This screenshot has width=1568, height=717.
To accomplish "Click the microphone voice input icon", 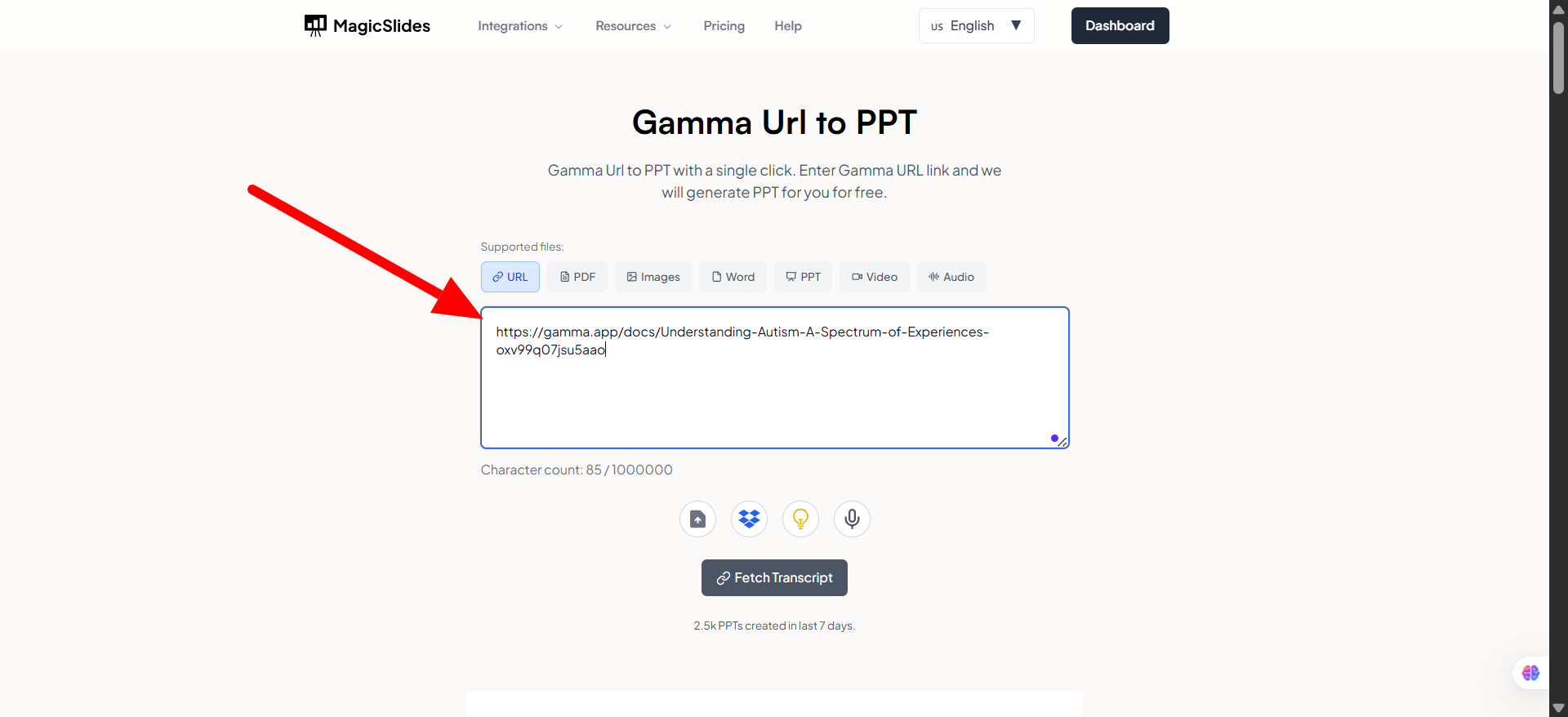I will (x=852, y=519).
